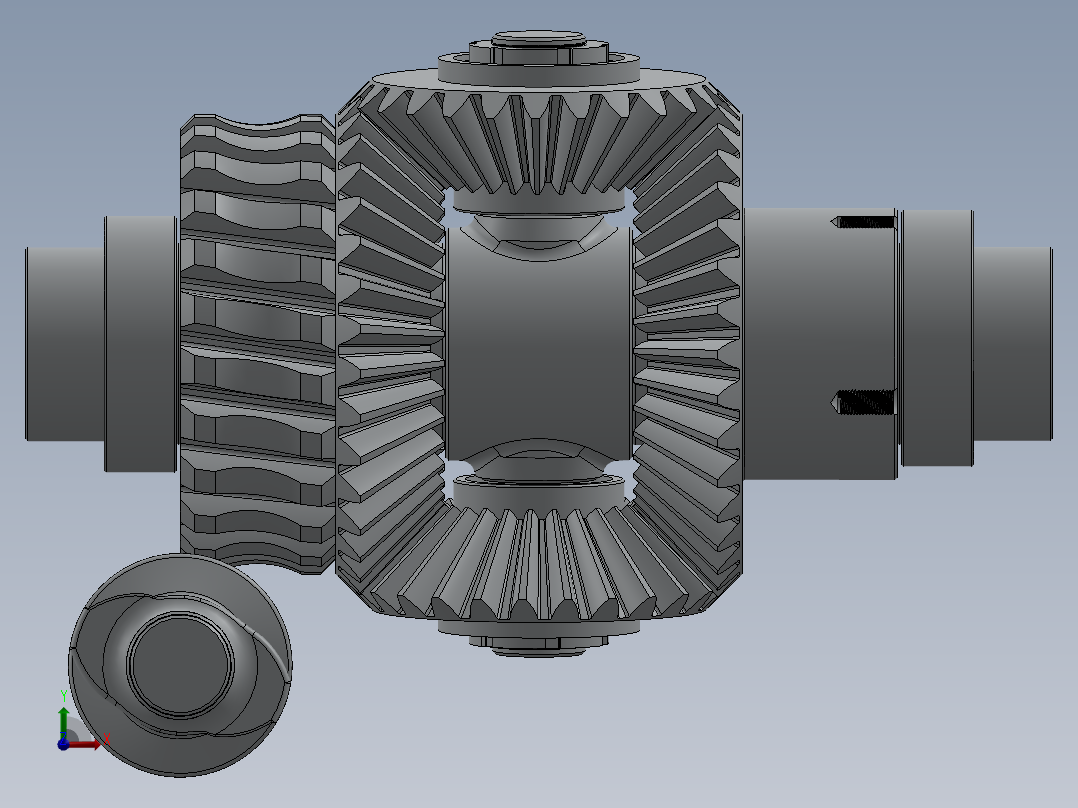Viewport: 1078px width, 808px height.
Task: Select the upper set screw on right hub
Action: tap(863, 222)
